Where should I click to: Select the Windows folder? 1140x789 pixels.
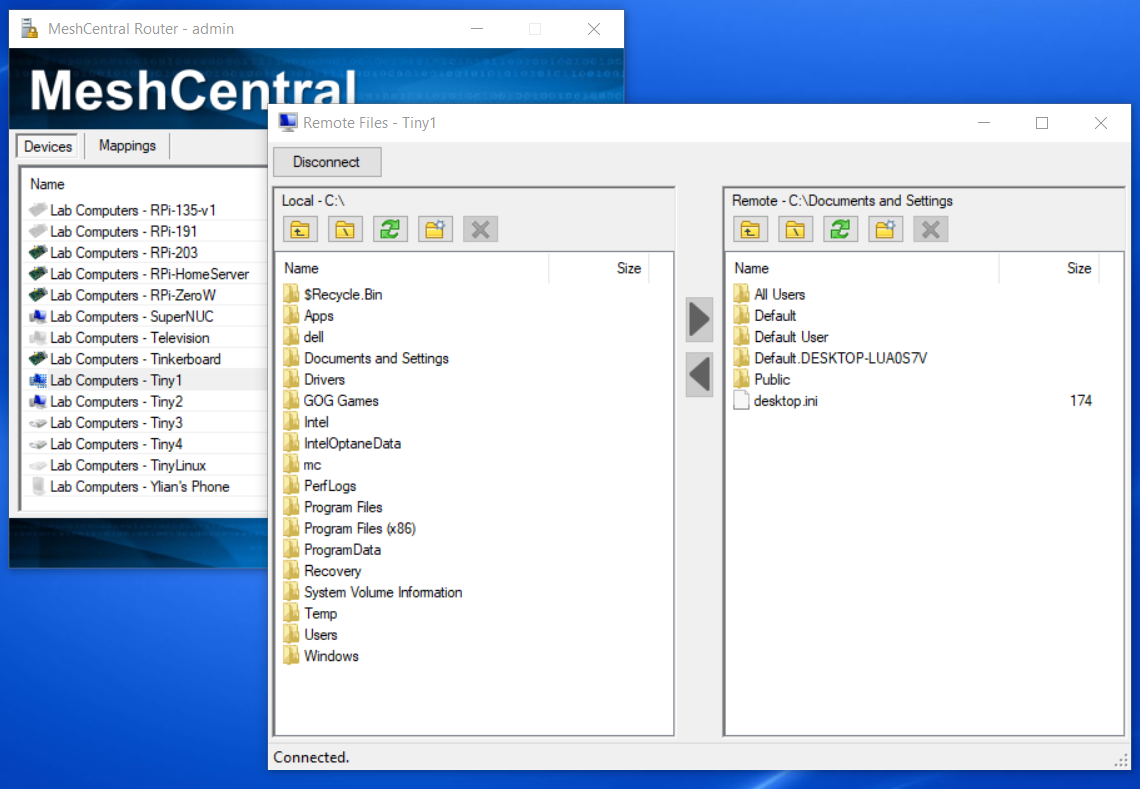pos(321,656)
